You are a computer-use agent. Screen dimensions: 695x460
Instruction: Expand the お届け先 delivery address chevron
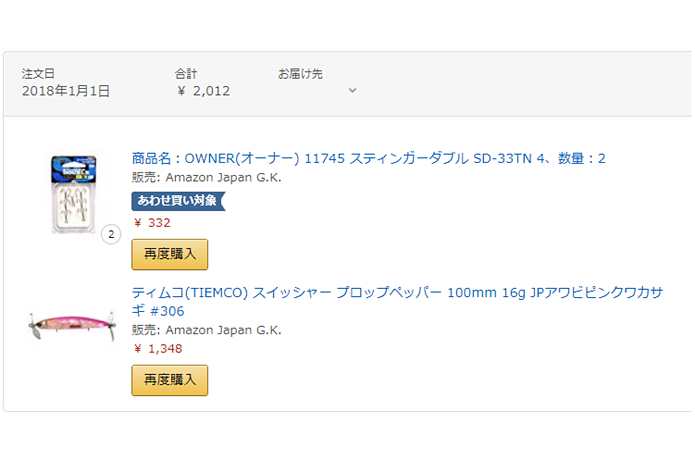click(352, 90)
